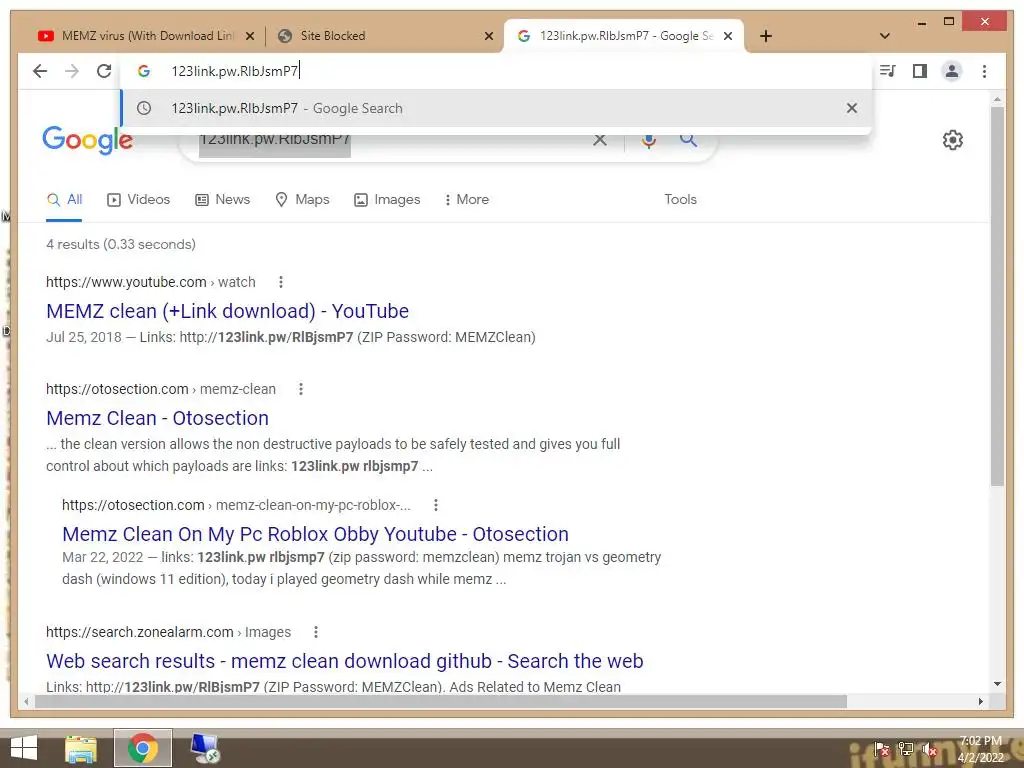Screen dimensions: 1024x768
Task: Open Memz Clean On My Pc Roblox result
Action: tap(315, 534)
